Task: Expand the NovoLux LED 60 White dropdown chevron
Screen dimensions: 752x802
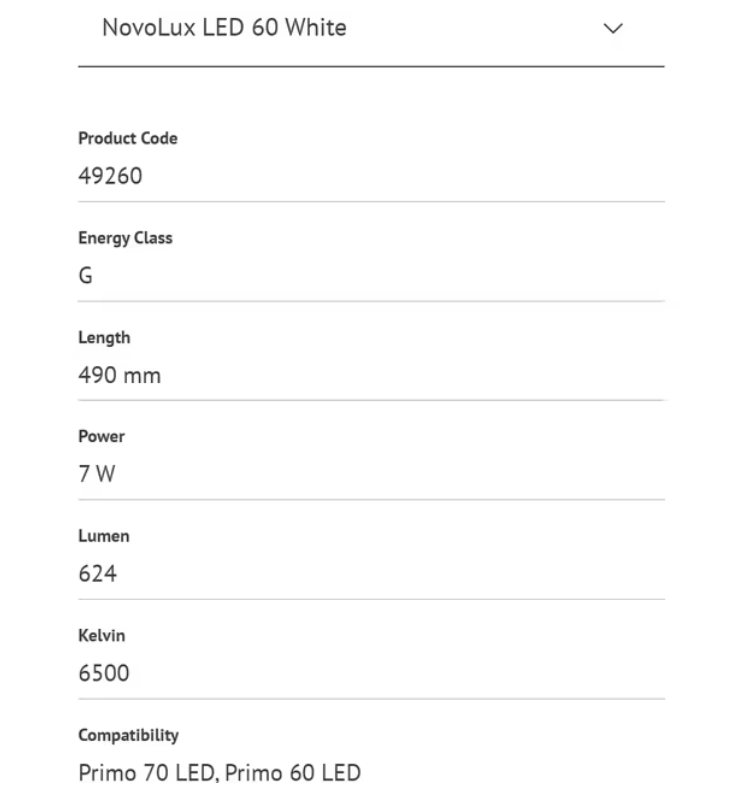Action: click(613, 28)
